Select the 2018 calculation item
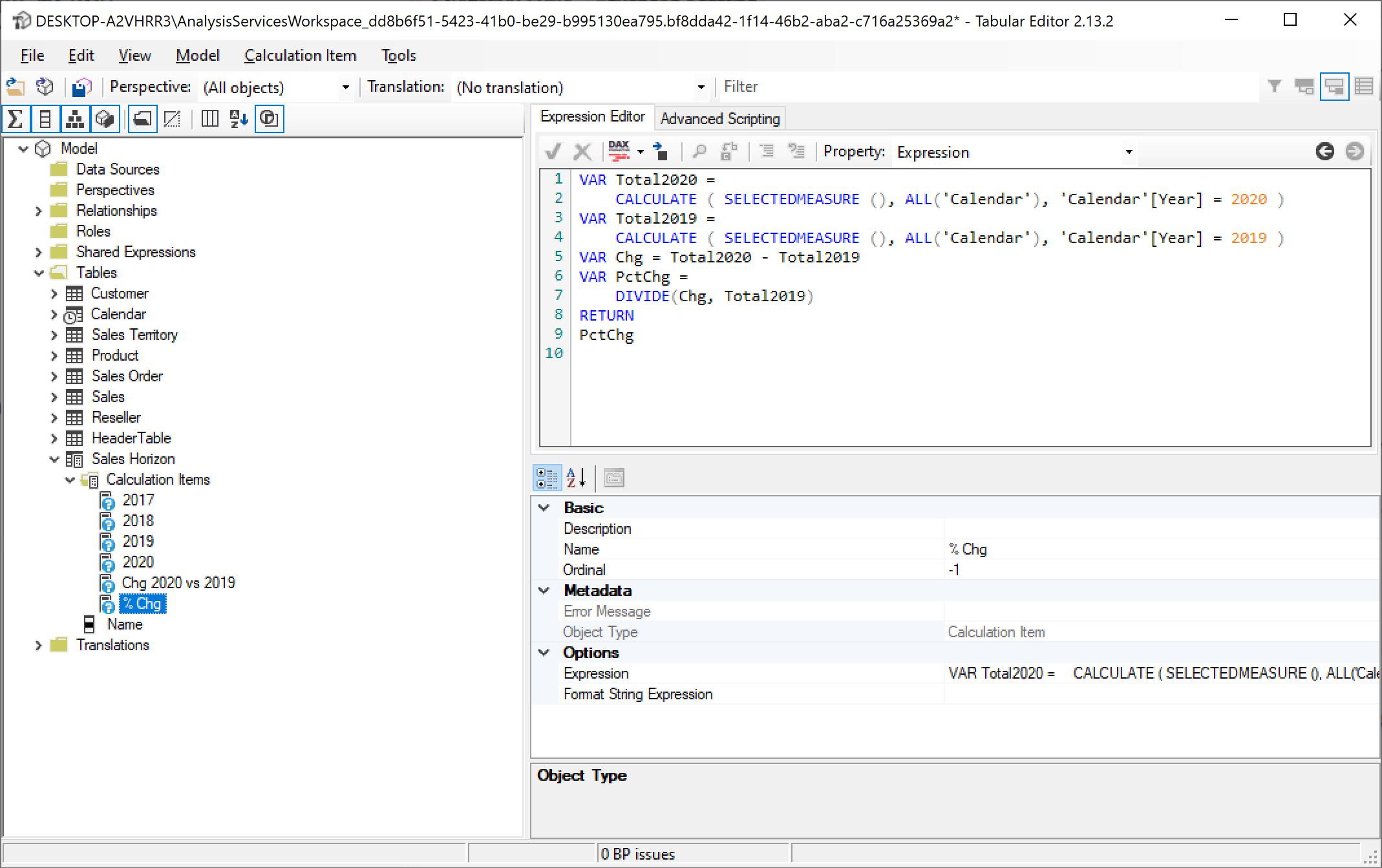Image resolution: width=1382 pixels, height=868 pixels. pyautogui.click(x=138, y=520)
